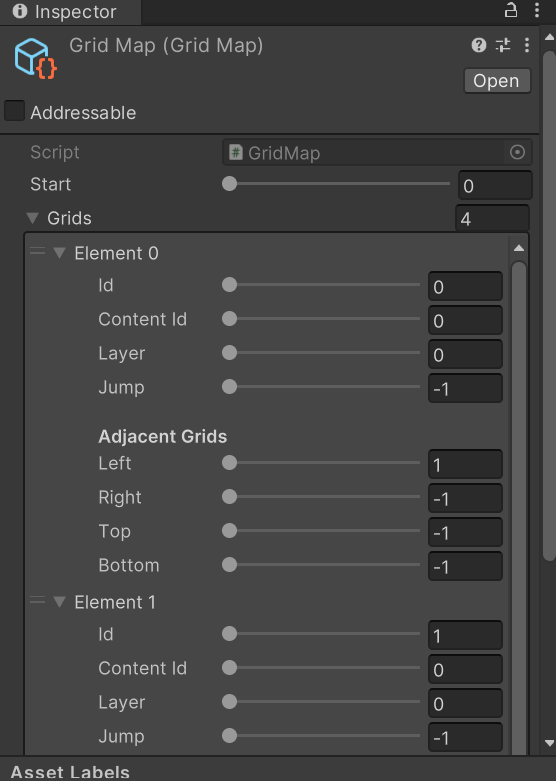The width and height of the screenshot is (556, 781).
Task: Collapse the Grids list foldout
Action: [x=32, y=218]
